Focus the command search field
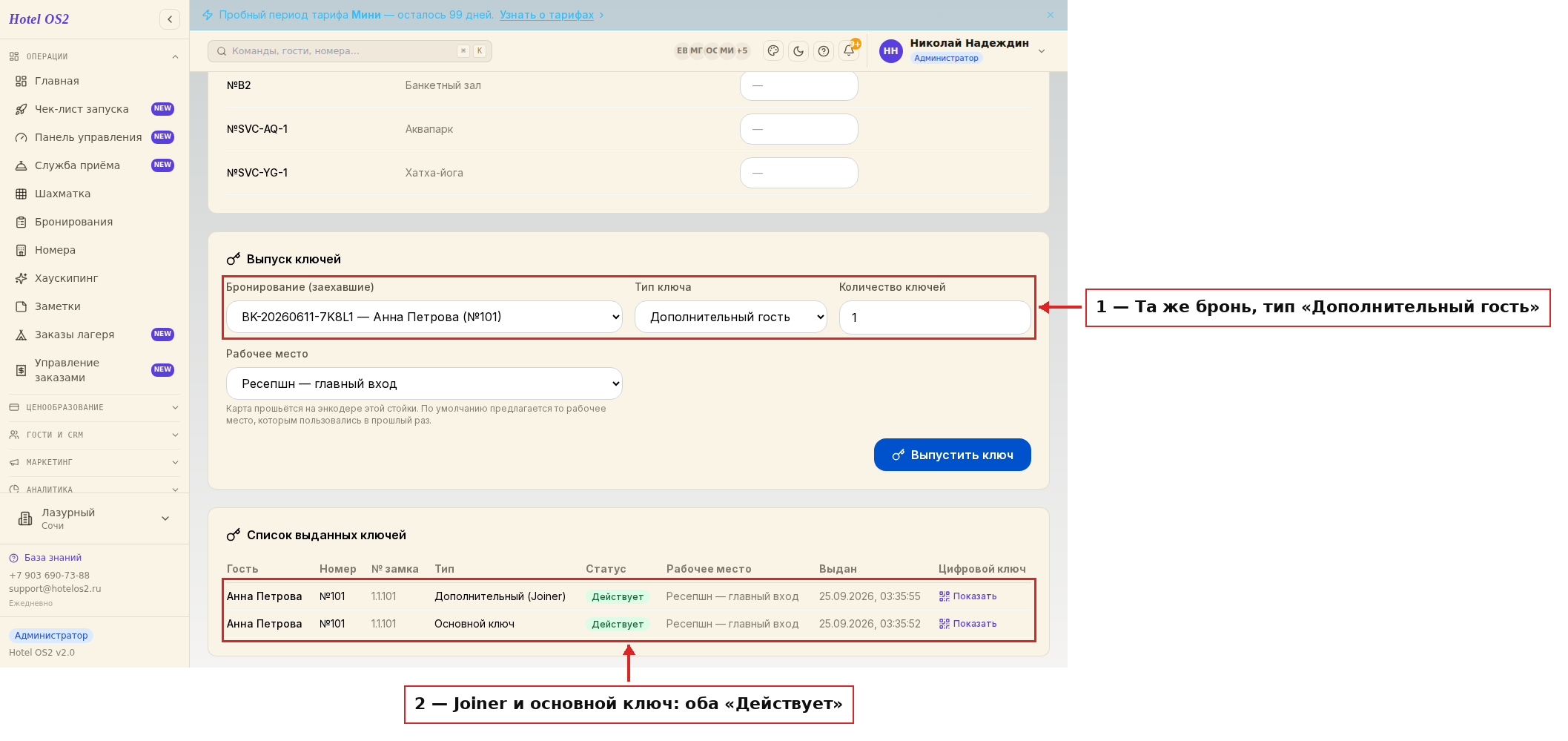Image resolution: width=1568 pixels, height=741 pixels. 350,51
